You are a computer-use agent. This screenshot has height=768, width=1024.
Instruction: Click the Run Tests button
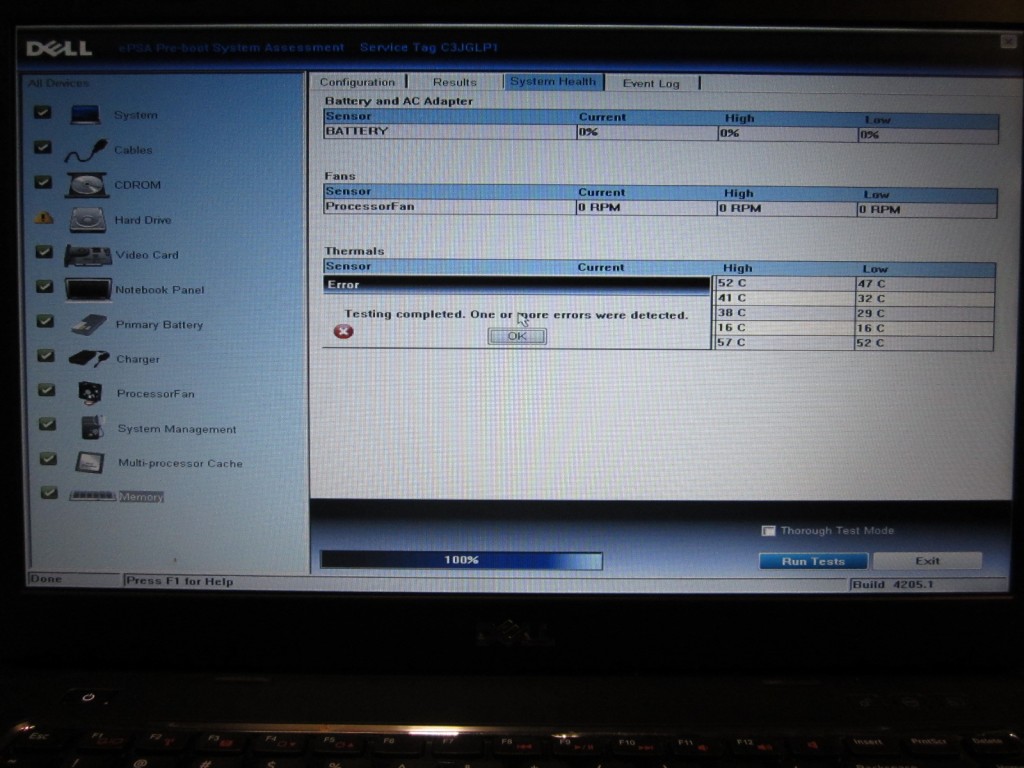click(813, 561)
